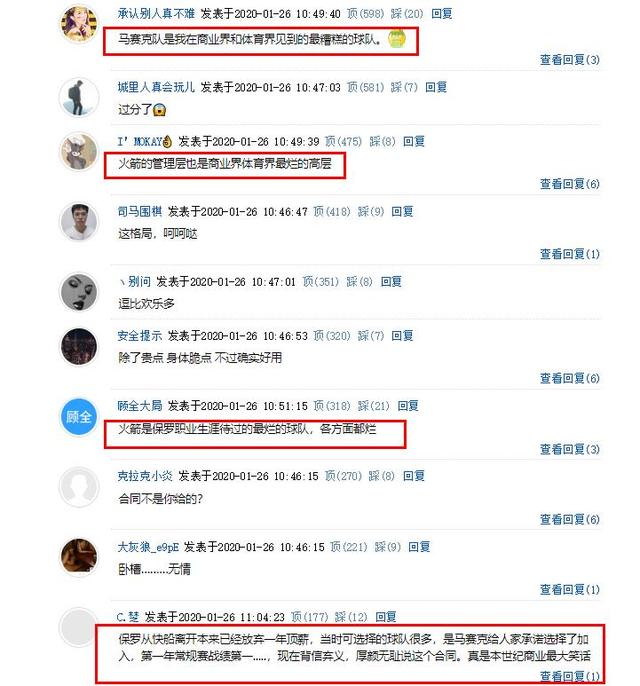Downvote 踩(12) on C.楚's comment
Viewport: 640px width, 686px height.
pyautogui.click(x=351, y=617)
